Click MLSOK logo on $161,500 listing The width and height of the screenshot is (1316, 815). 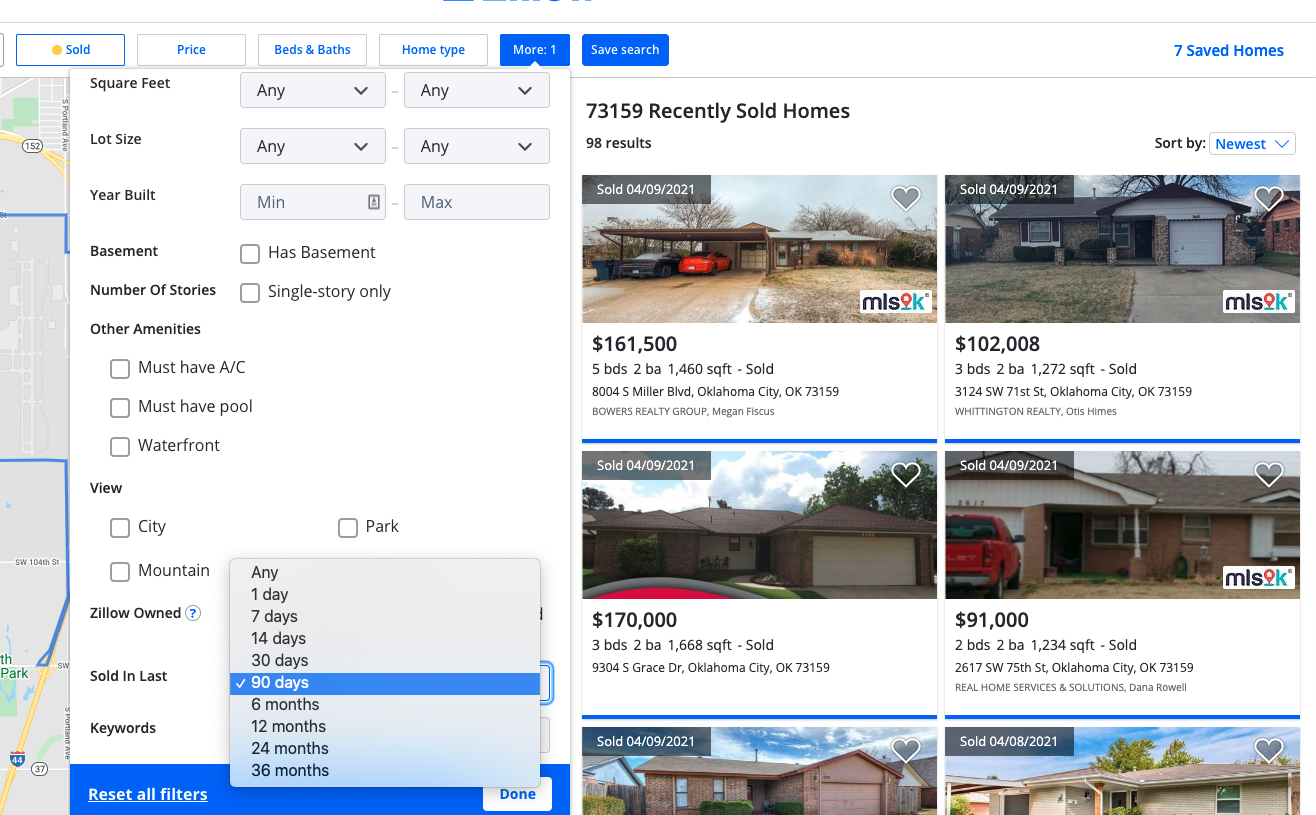coord(895,301)
